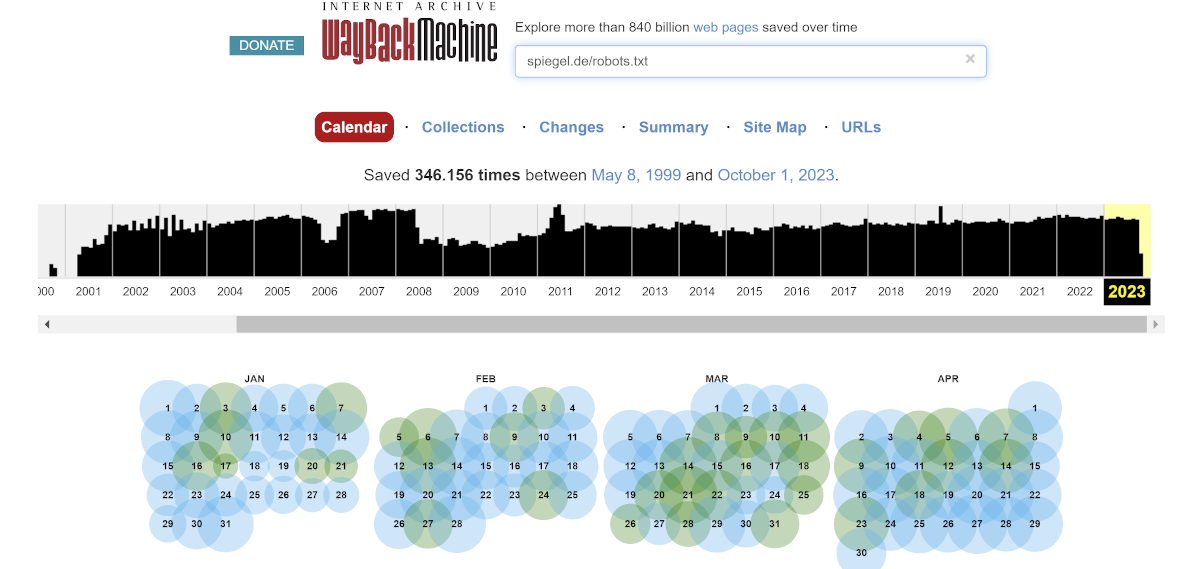
Task: Go to the Summary tab
Action: pyautogui.click(x=673, y=127)
